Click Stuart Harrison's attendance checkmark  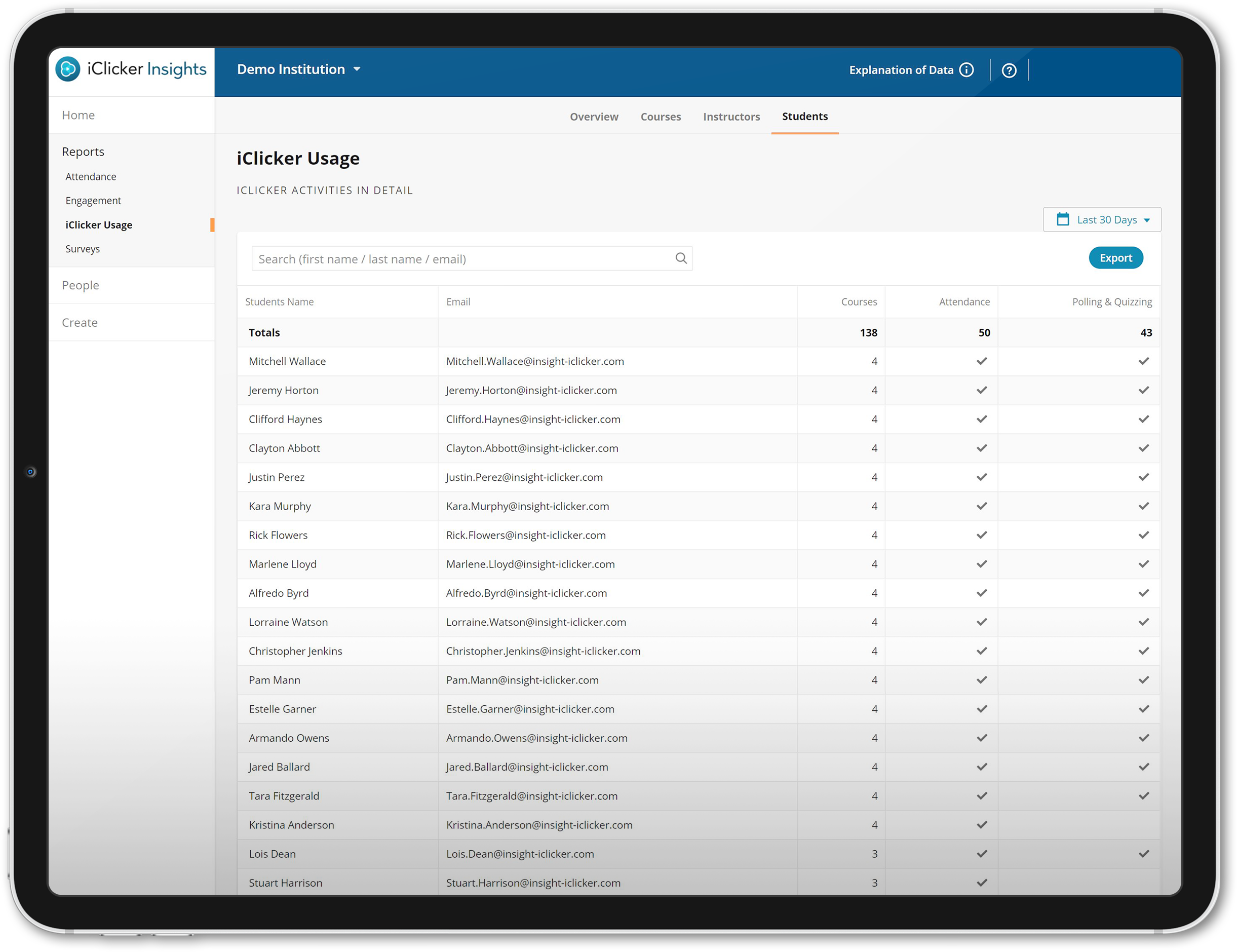click(x=982, y=882)
